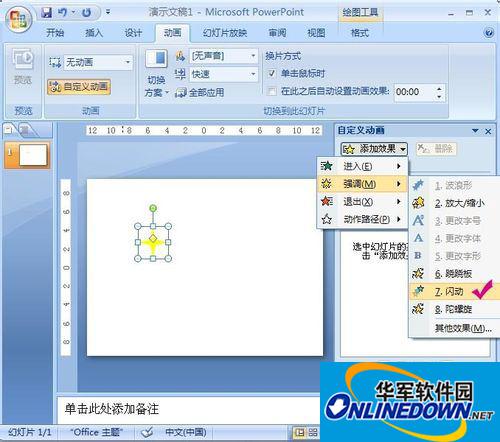Click the notes area 单击此处添加备注
Screen dimensions: 500x442
pos(112,409)
